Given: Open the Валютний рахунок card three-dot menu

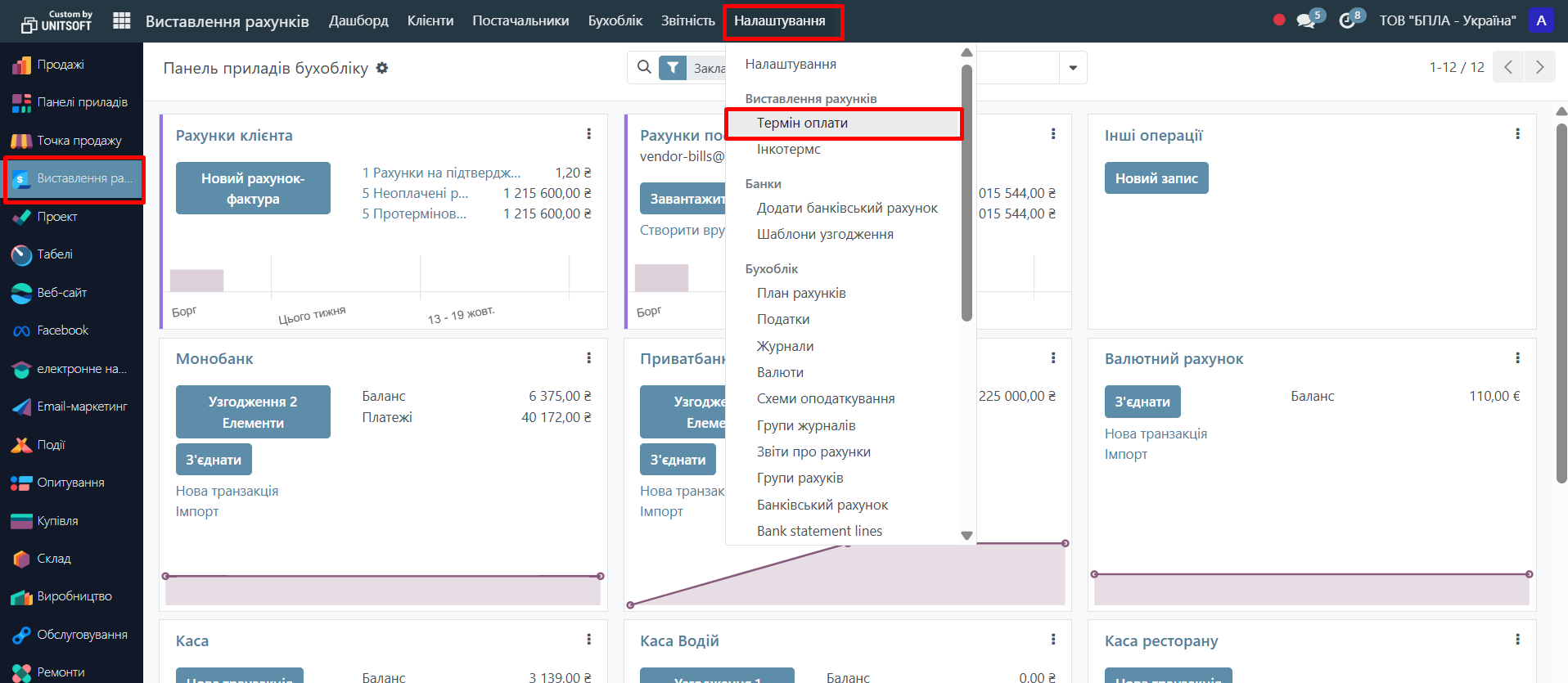Looking at the screenshot, I should [x=1517, y=358].
